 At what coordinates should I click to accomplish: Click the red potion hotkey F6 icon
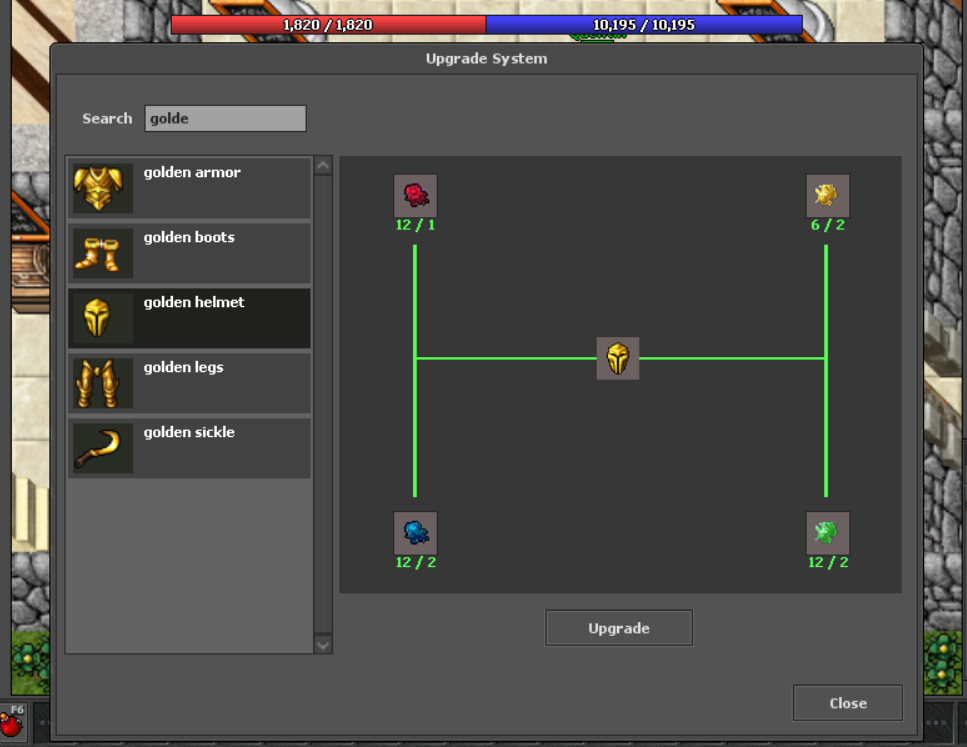point(12,723)
